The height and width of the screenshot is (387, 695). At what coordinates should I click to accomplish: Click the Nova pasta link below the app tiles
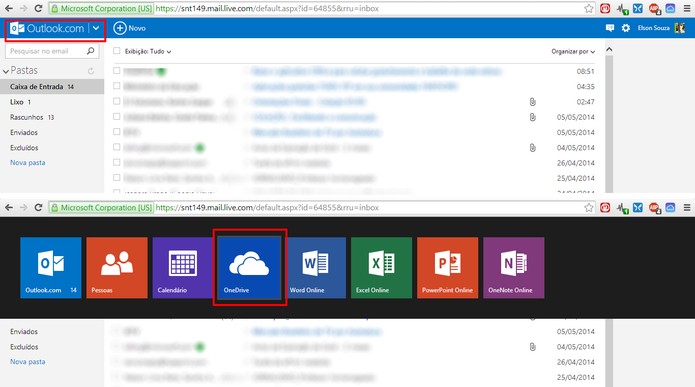[x=27, y=362]
